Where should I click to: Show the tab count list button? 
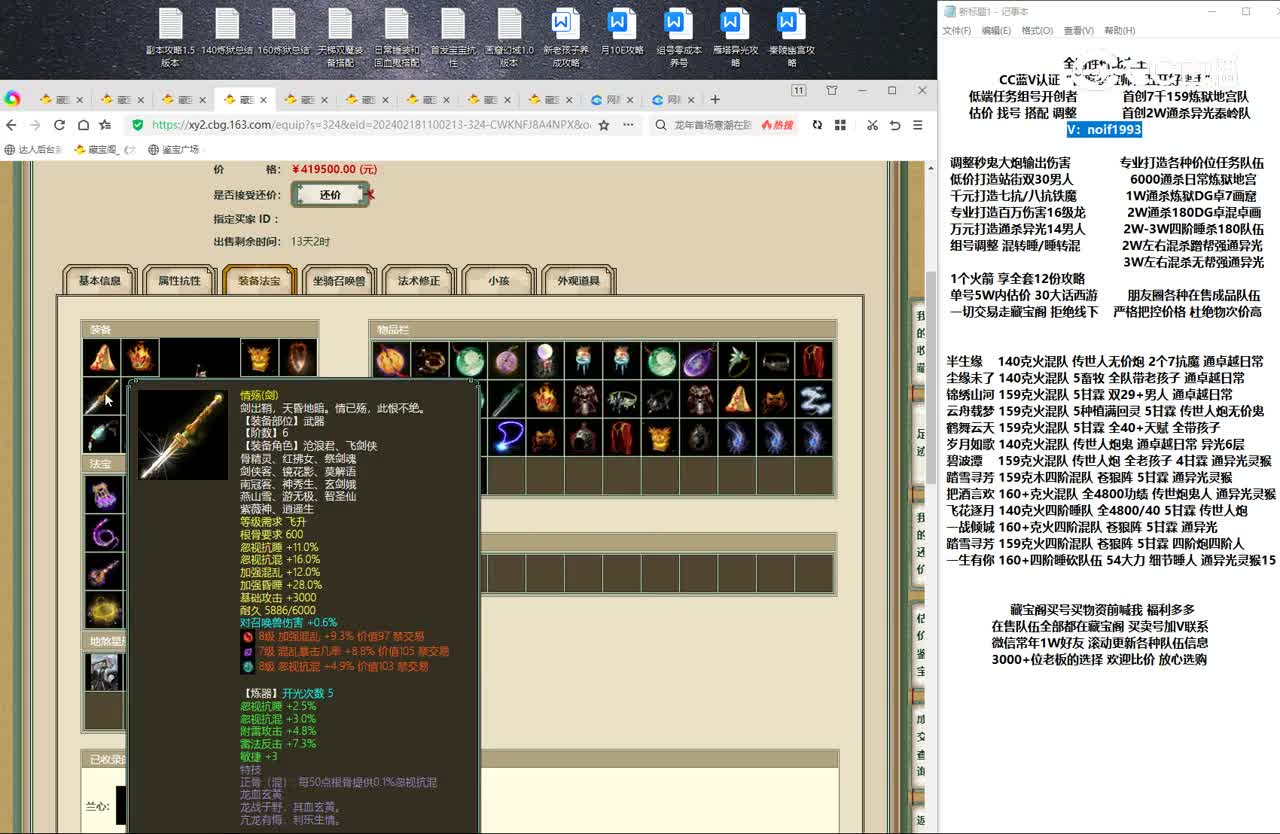click(x=799, y=90)
